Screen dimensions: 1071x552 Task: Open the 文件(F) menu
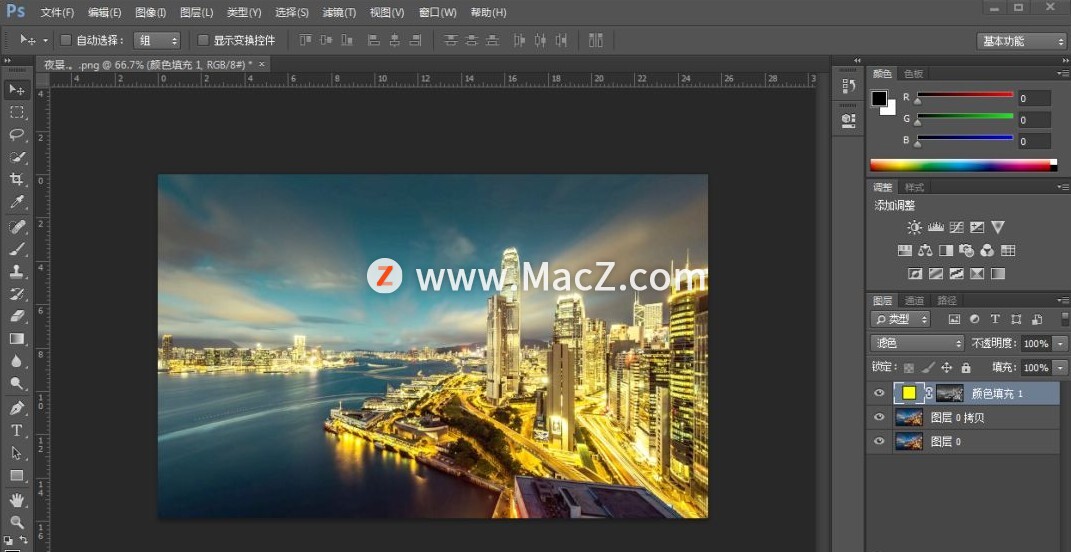(x=57, y=13)
